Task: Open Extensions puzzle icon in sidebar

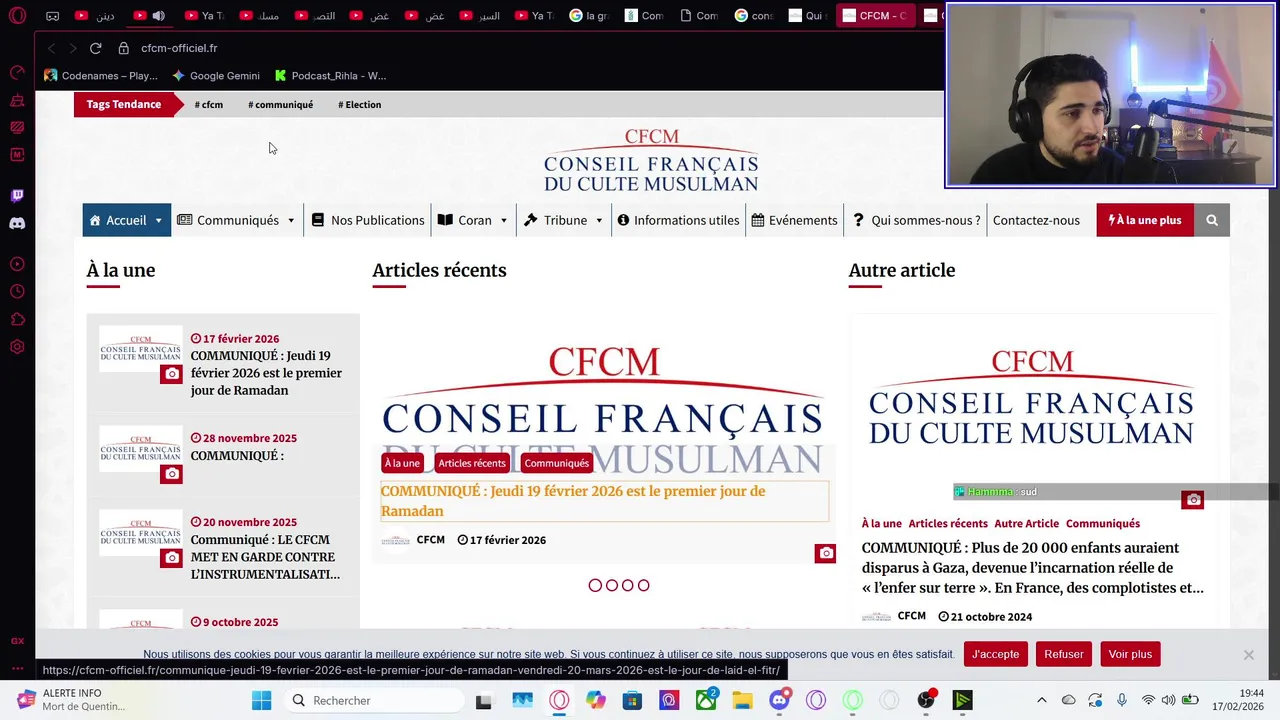Action: click(x=17, y=320)
